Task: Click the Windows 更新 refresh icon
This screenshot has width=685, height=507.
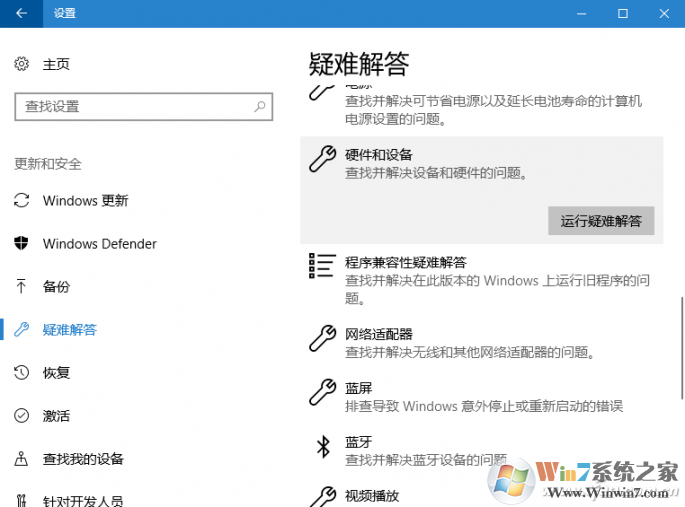Action: (x=22, y=200)
